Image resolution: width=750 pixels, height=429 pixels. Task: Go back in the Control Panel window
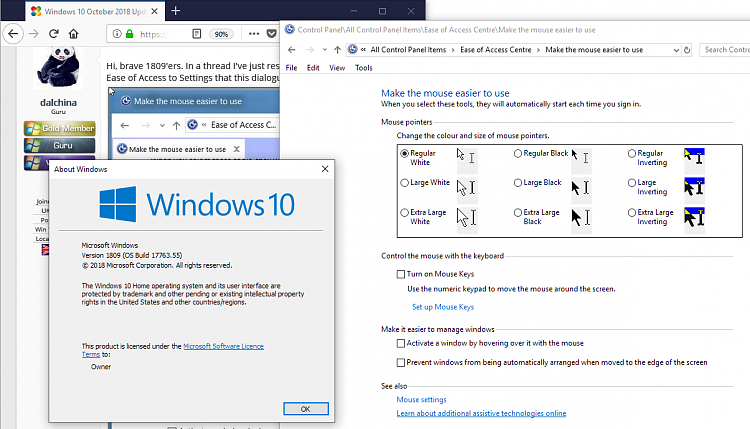tap(291, 50)
